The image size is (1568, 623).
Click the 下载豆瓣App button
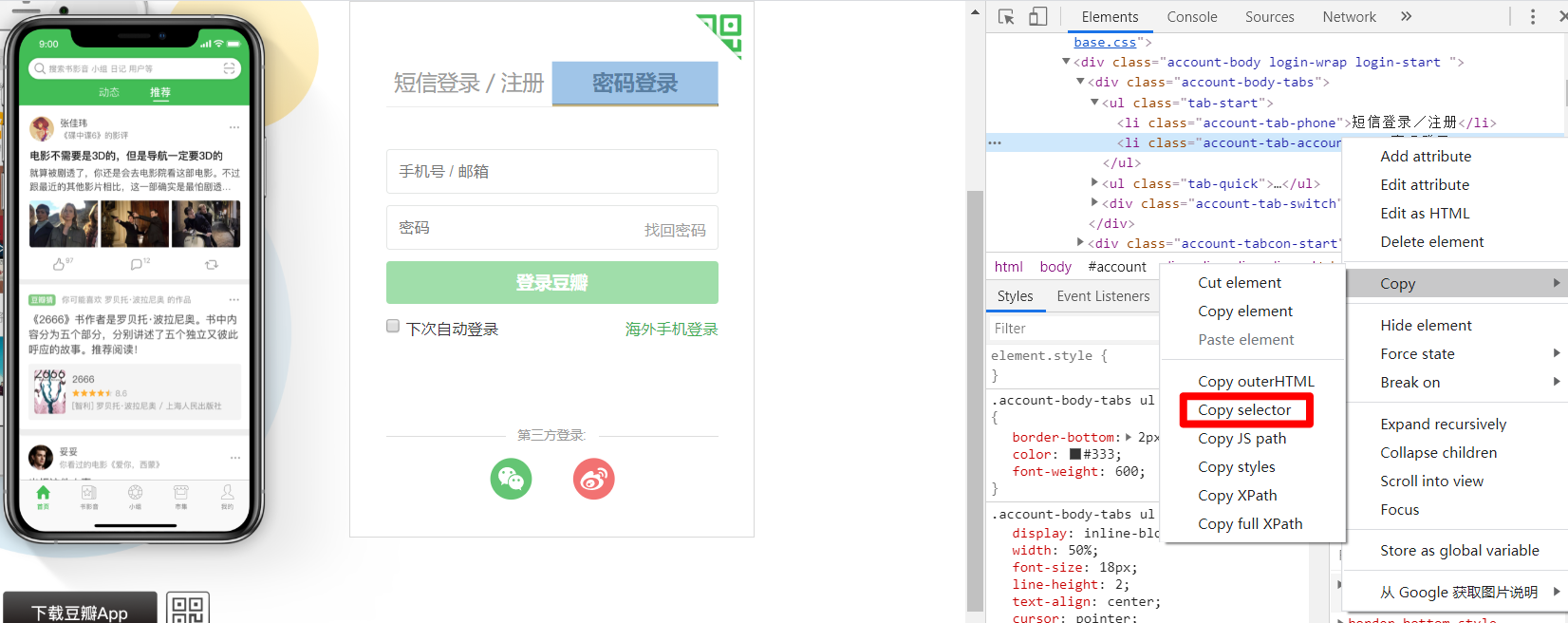coord(80,609)
